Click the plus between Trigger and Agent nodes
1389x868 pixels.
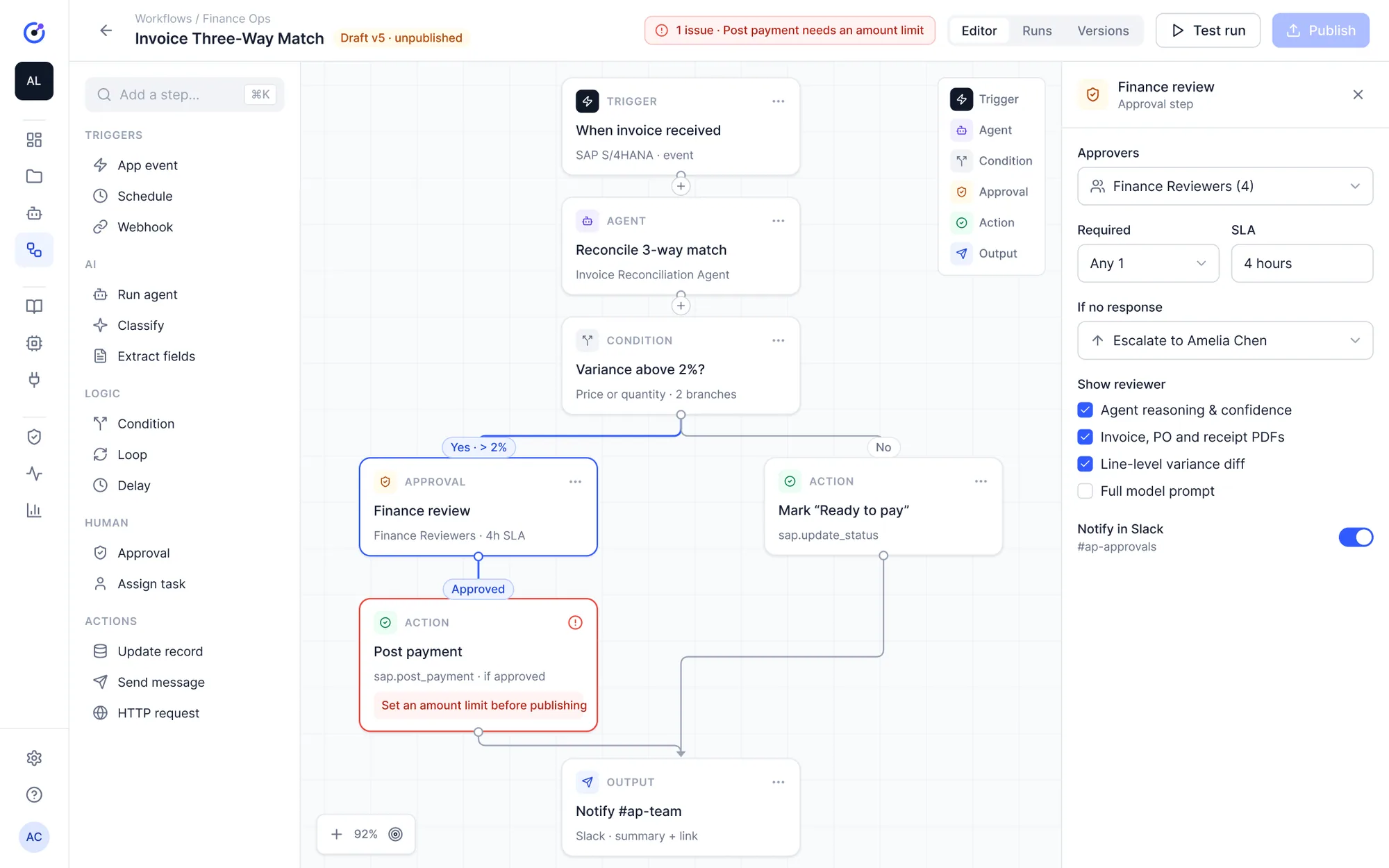tap(681, 186)
